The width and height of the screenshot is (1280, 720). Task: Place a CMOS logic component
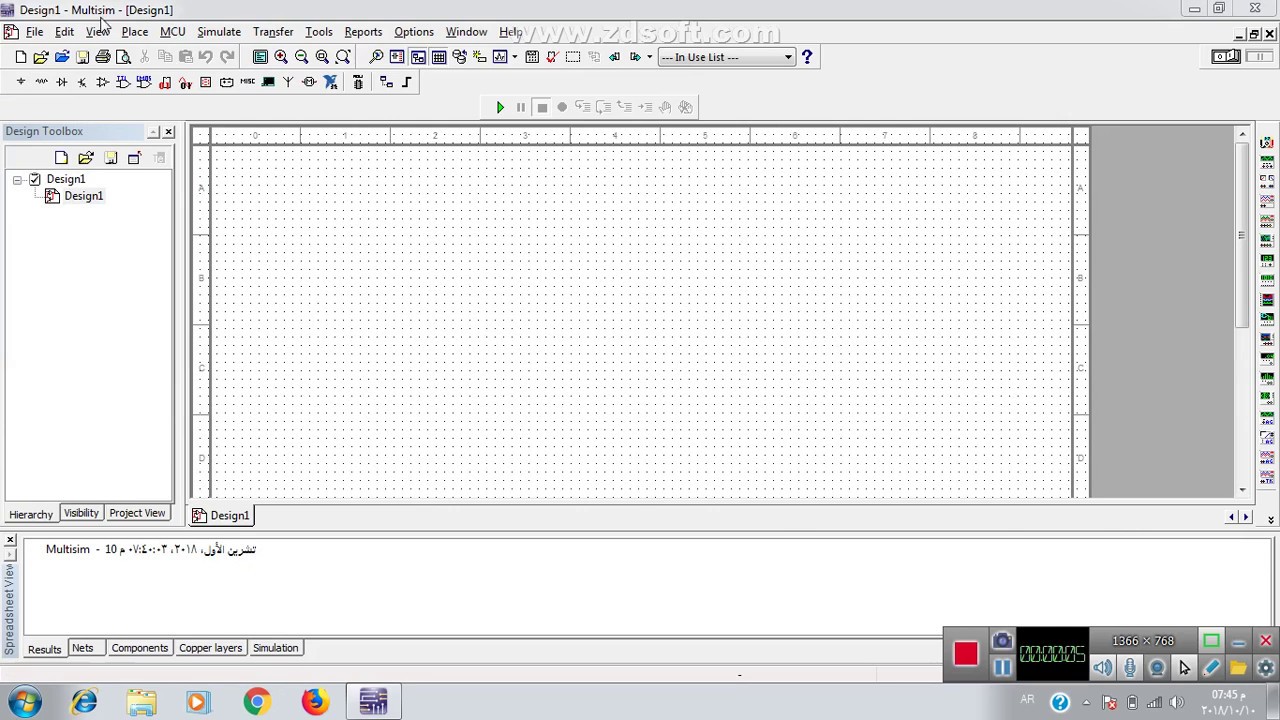pyautogui.click(x=144, y=82)
